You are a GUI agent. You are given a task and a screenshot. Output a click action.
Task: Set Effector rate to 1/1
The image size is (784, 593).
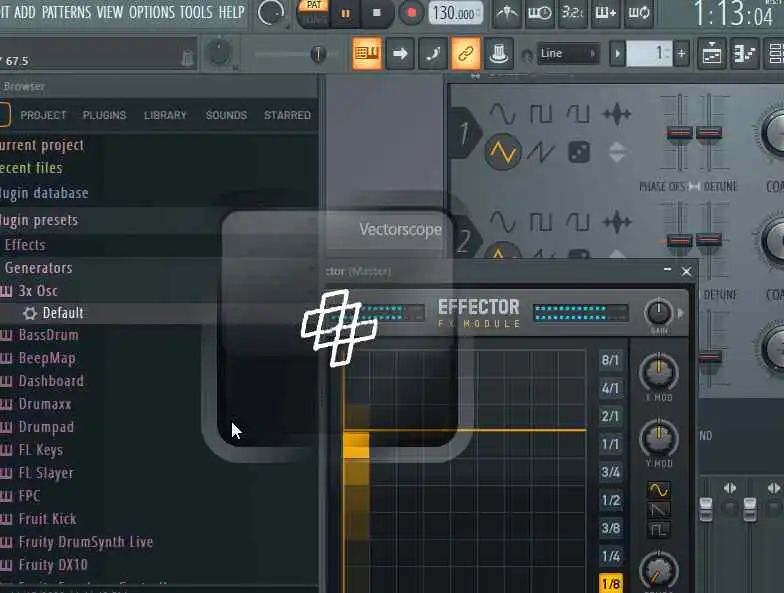point(610,444)
